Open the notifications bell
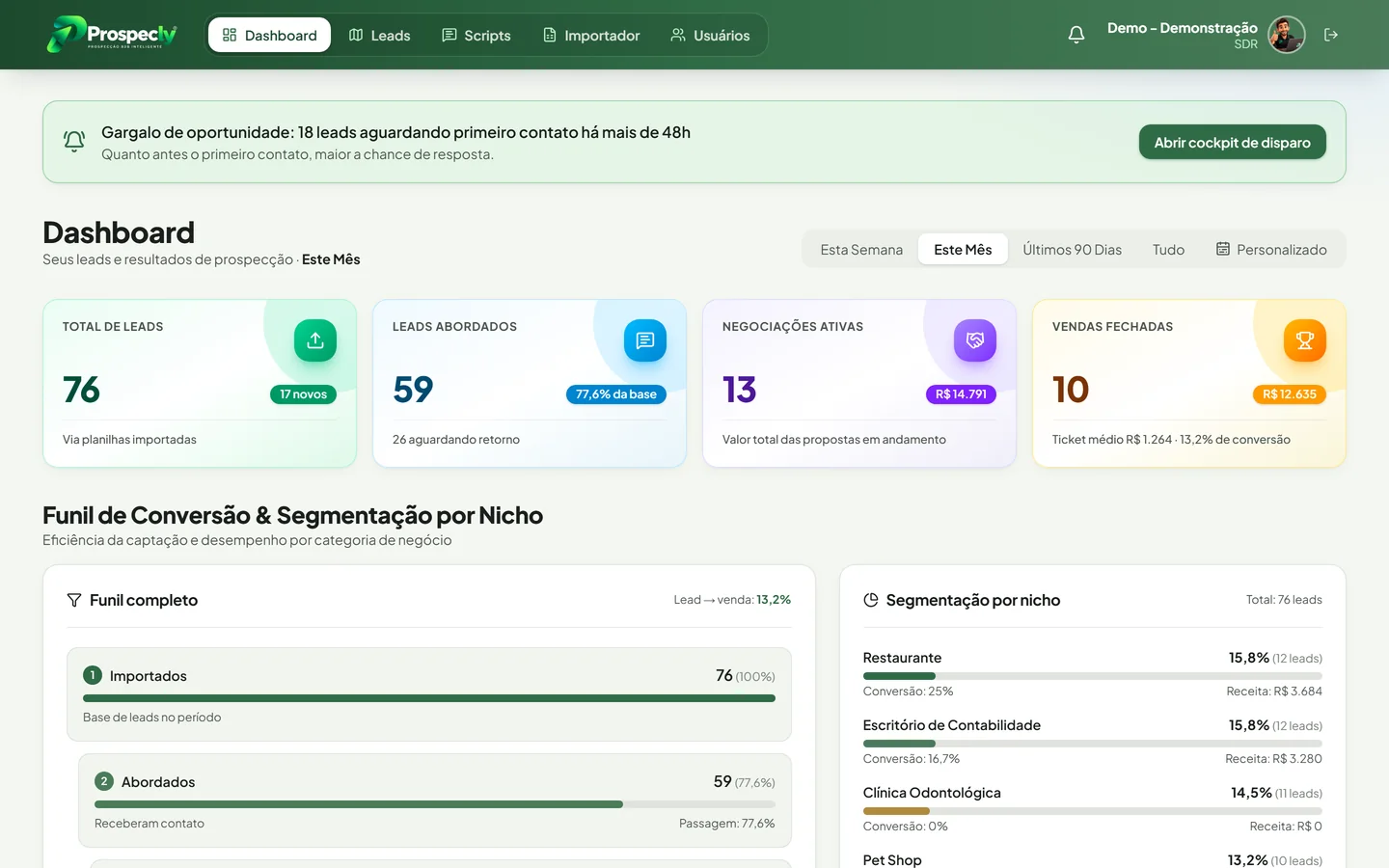This screenshot has width=1389, height=868. click(x=1076, y=35)
